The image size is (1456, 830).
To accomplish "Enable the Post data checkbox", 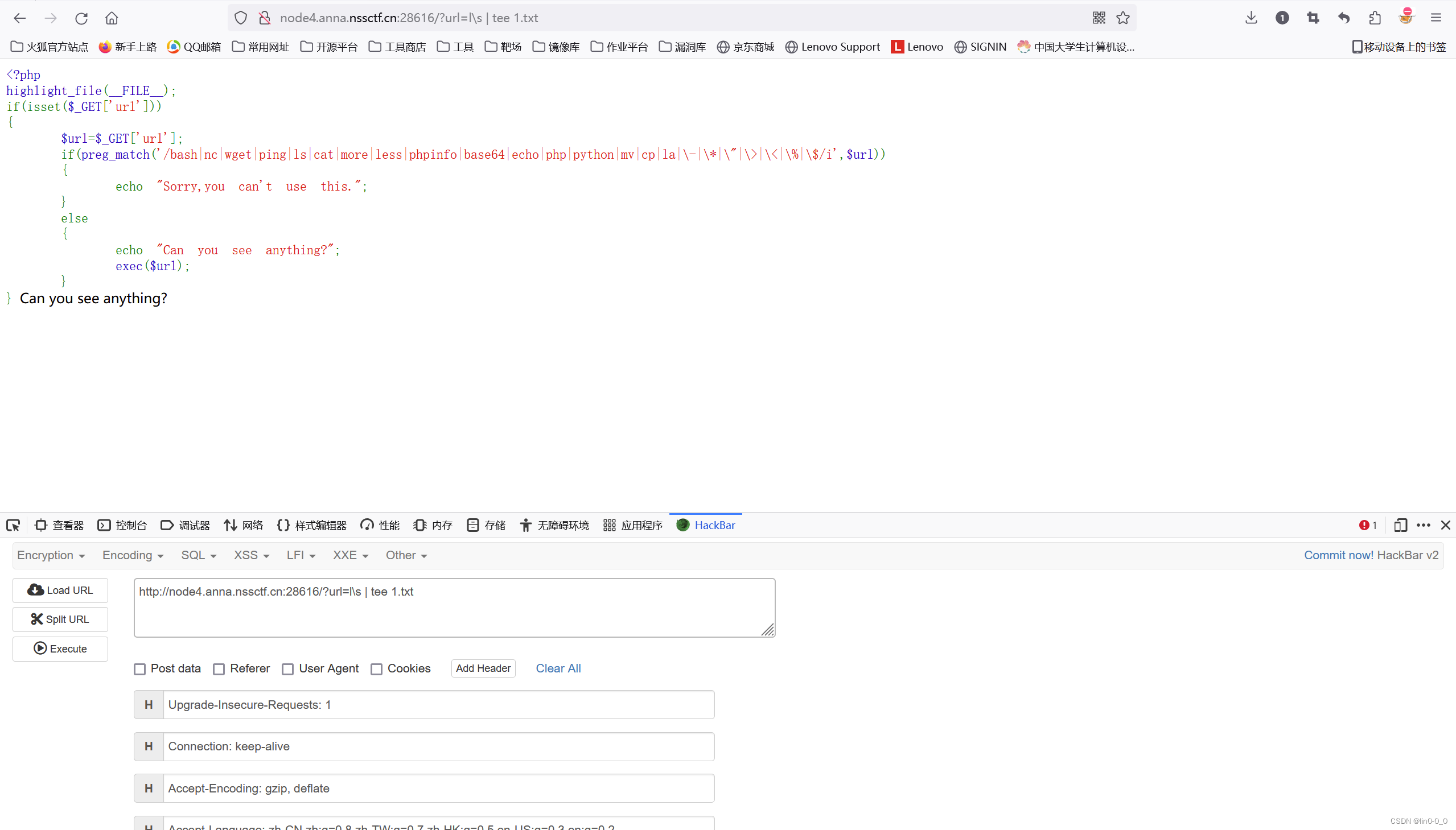I will tap(139, 668).
